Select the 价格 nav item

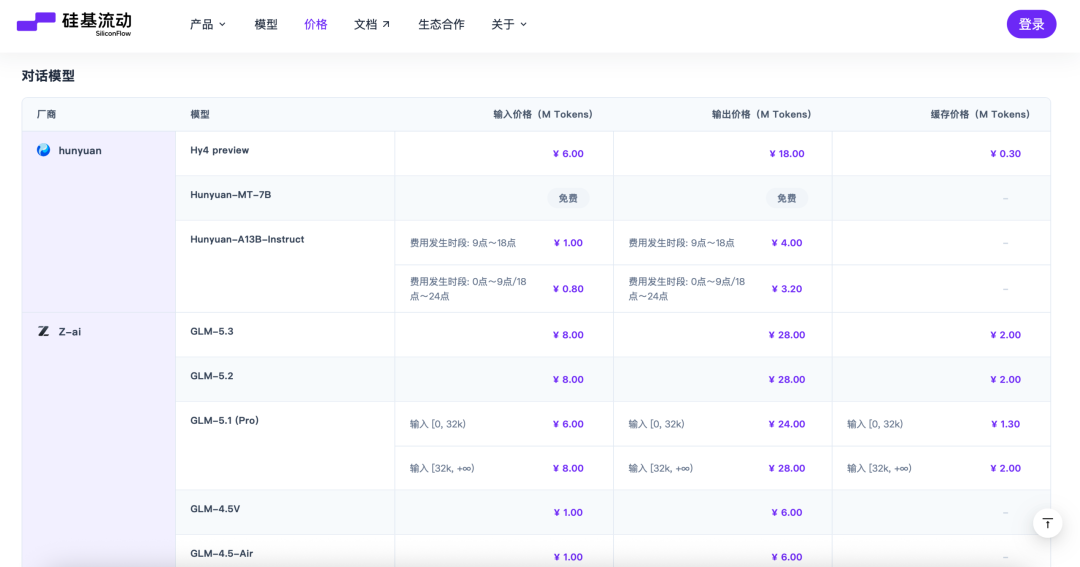pos(315,24)
